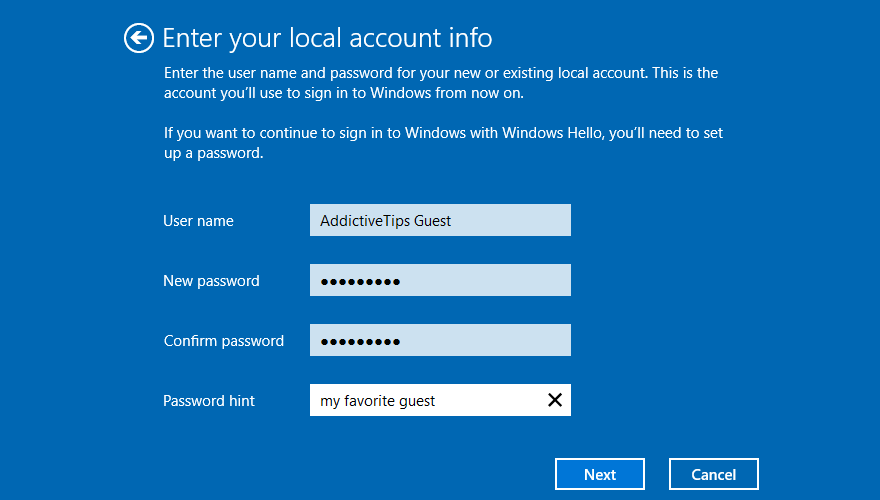Click the 'Confirm password' label

click(223, 341)
